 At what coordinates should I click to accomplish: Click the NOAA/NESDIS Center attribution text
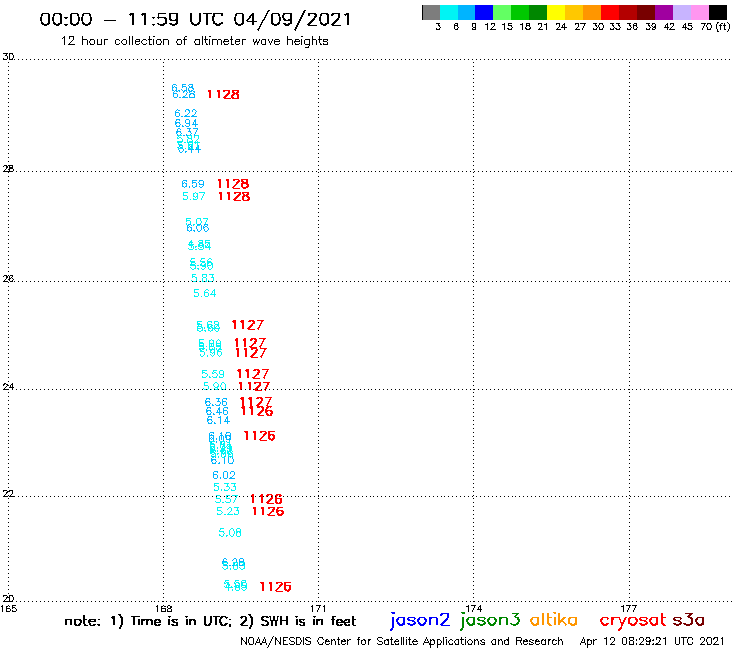click(x=402, y=642)
